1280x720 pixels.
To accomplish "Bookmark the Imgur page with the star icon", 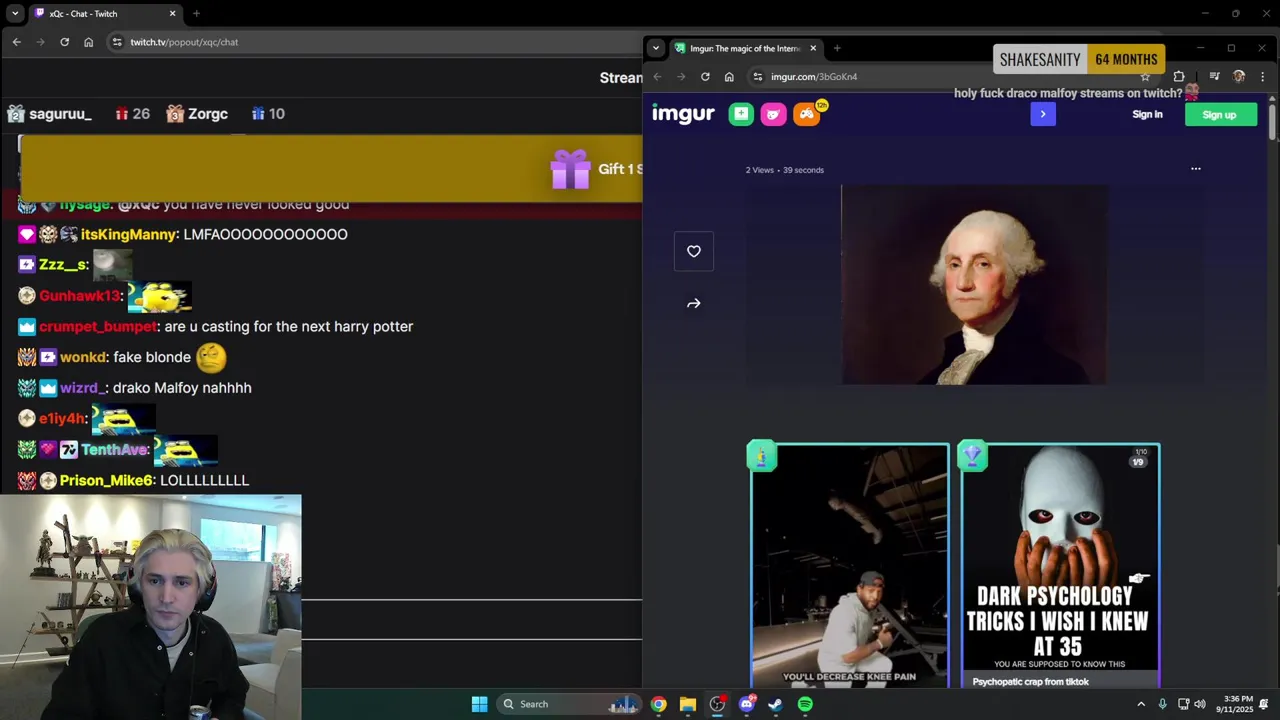I will tap(1145, 77).
